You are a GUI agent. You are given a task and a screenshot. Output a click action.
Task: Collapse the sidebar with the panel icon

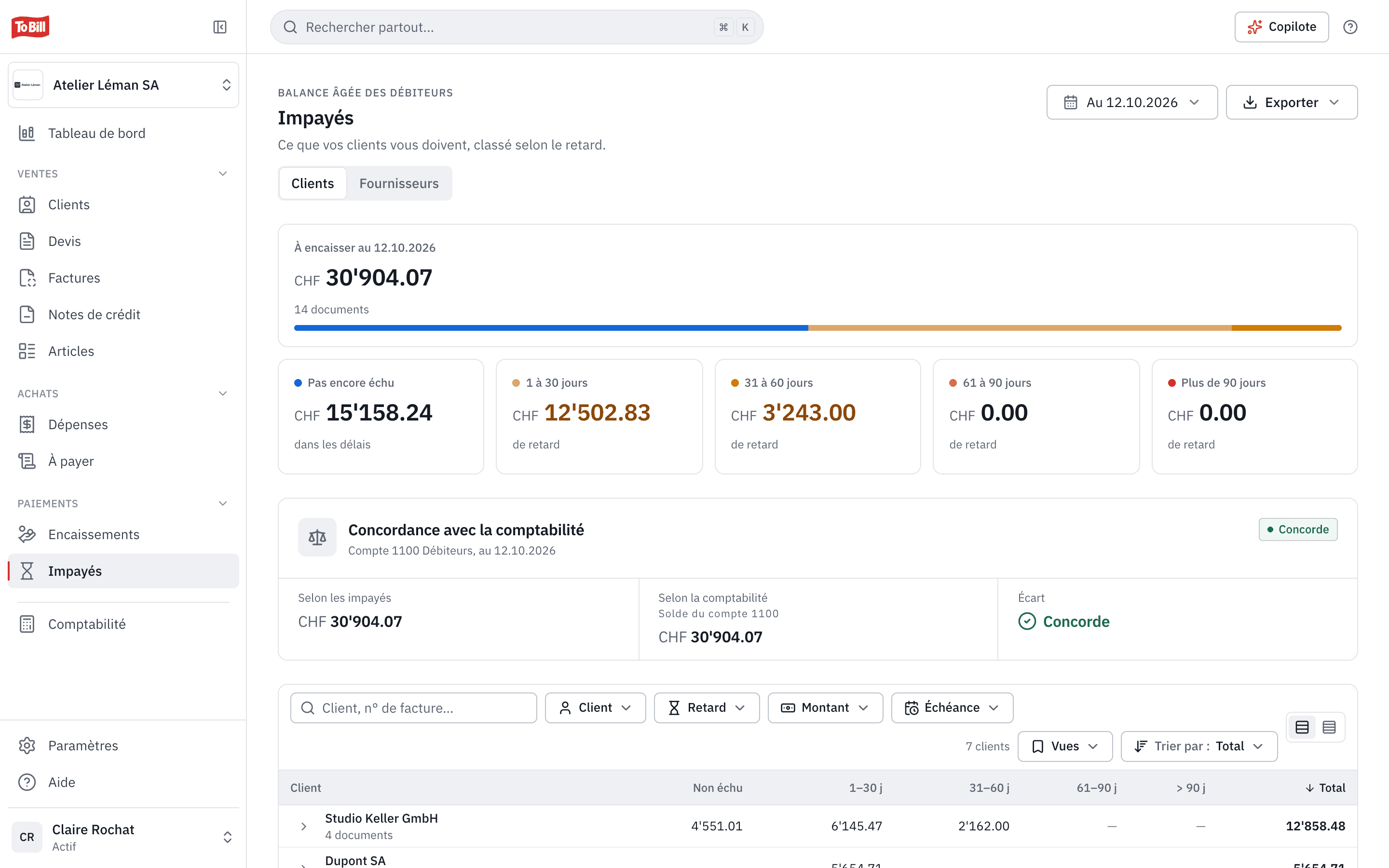tap(220, 27)
